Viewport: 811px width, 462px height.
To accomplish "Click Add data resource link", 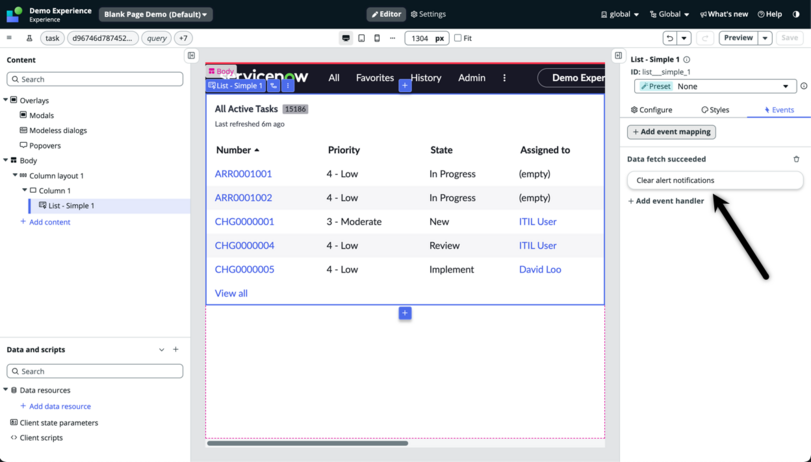I will tap(55, 406).
